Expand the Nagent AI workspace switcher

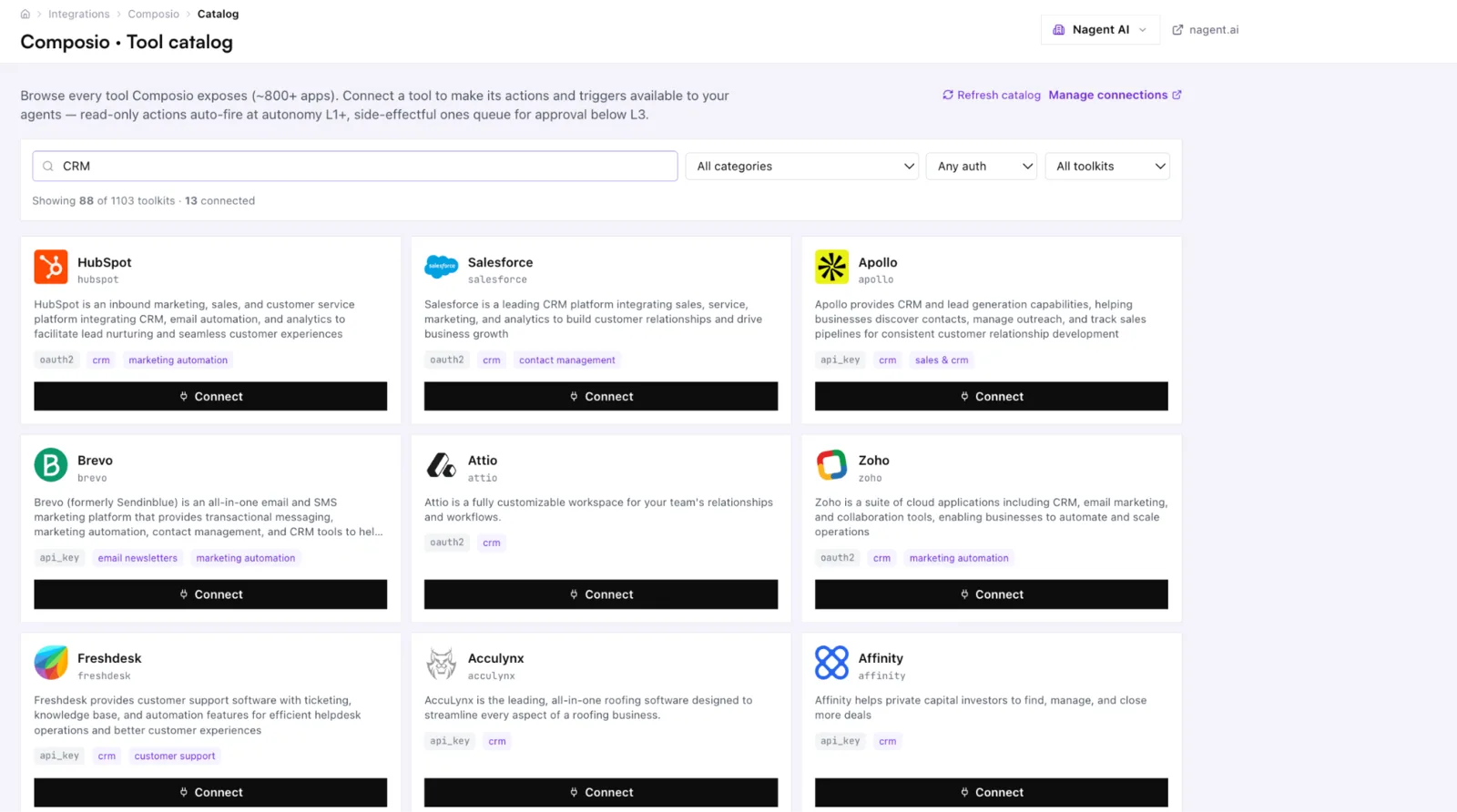tap(1100, 30)
